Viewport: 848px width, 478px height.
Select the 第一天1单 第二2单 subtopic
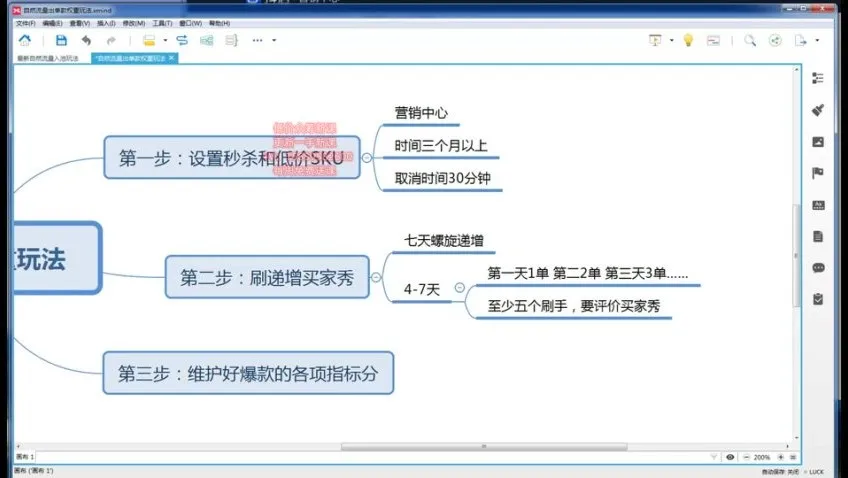588,273
